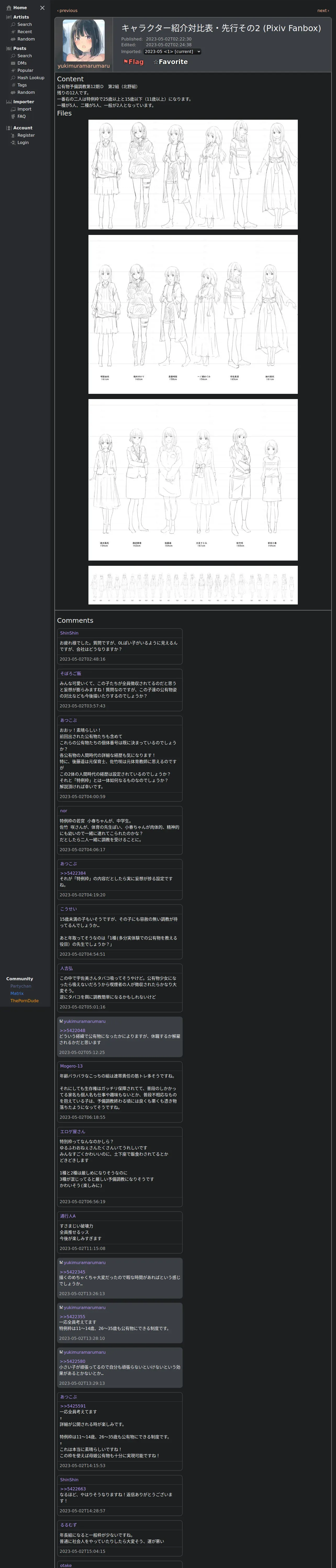Click the Home icon in sidebar
336x1568 pixels.
(9, 8)
